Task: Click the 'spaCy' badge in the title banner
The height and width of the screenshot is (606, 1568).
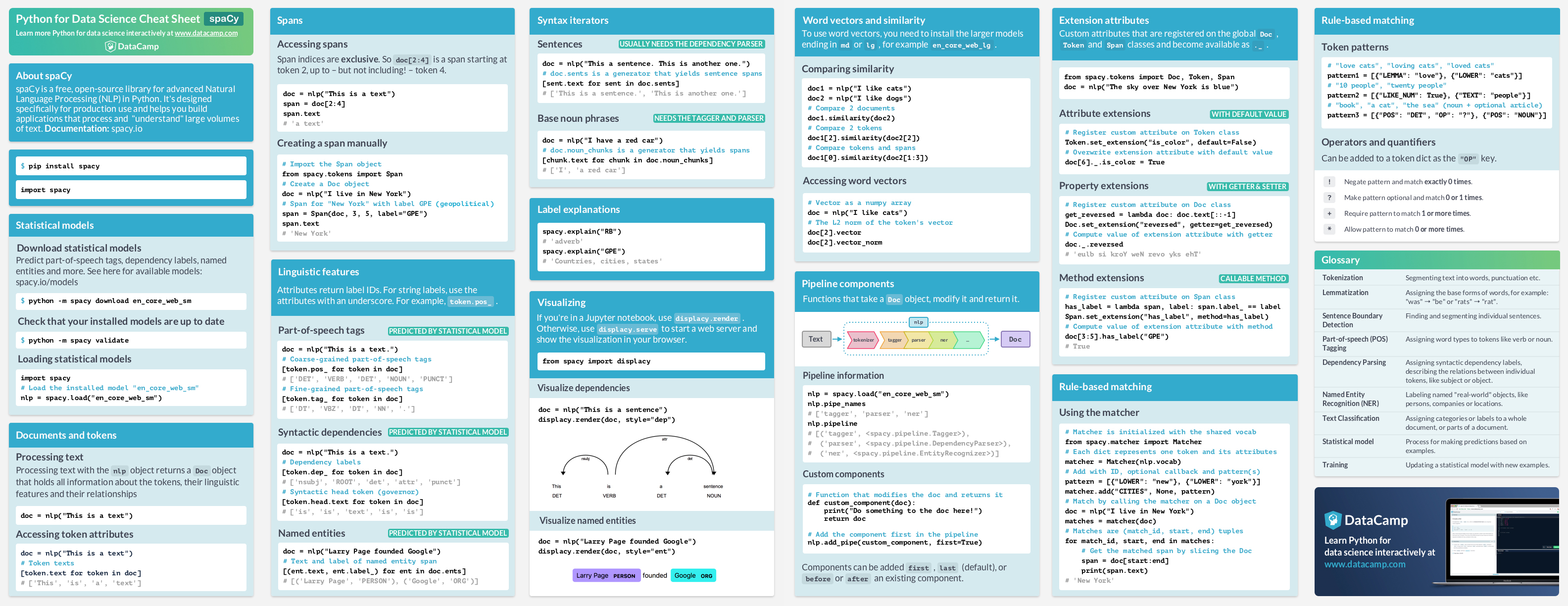Action: pos(223,19)
